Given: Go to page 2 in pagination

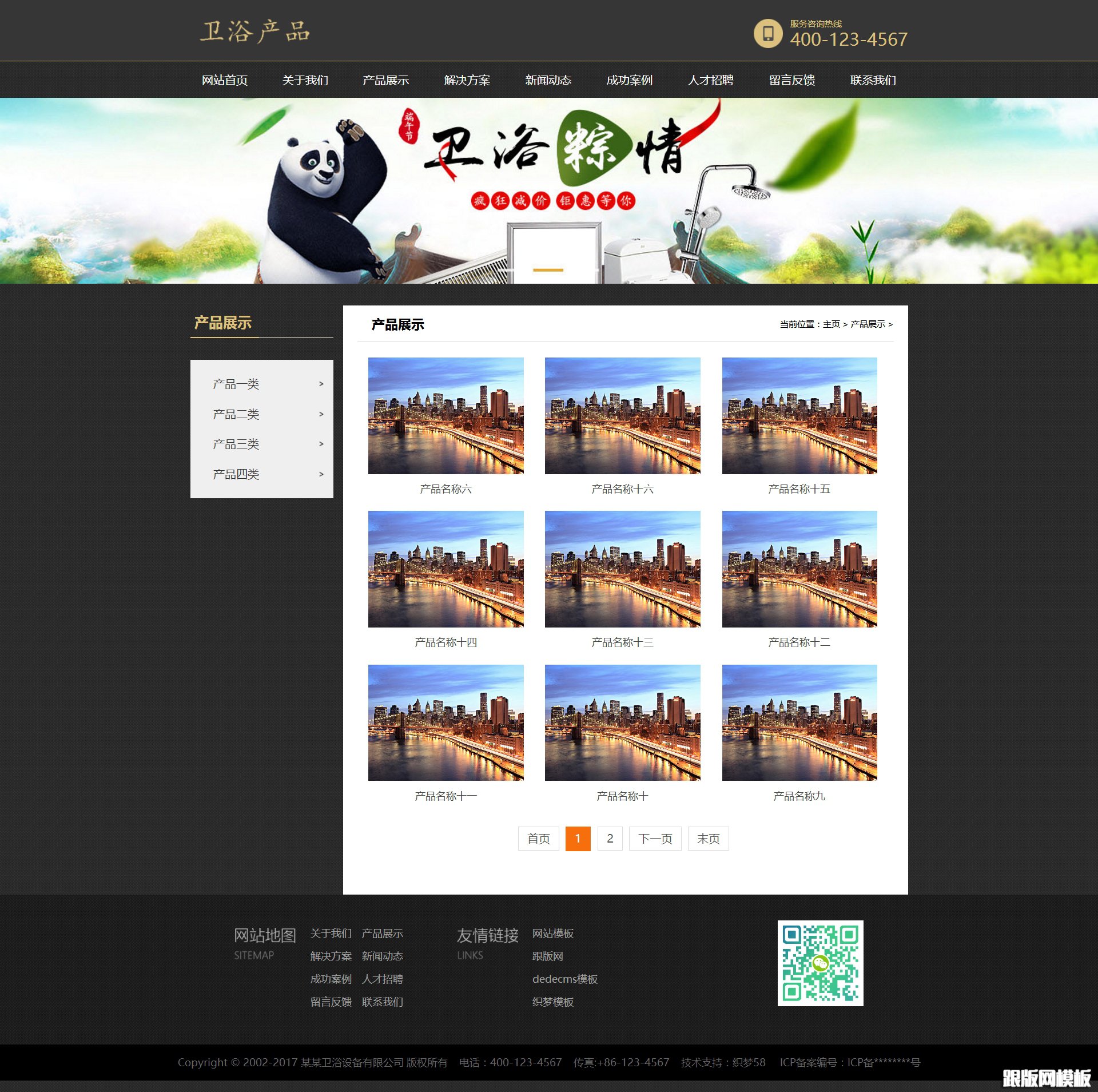Looking at the screenshot, I should (610, 839).
